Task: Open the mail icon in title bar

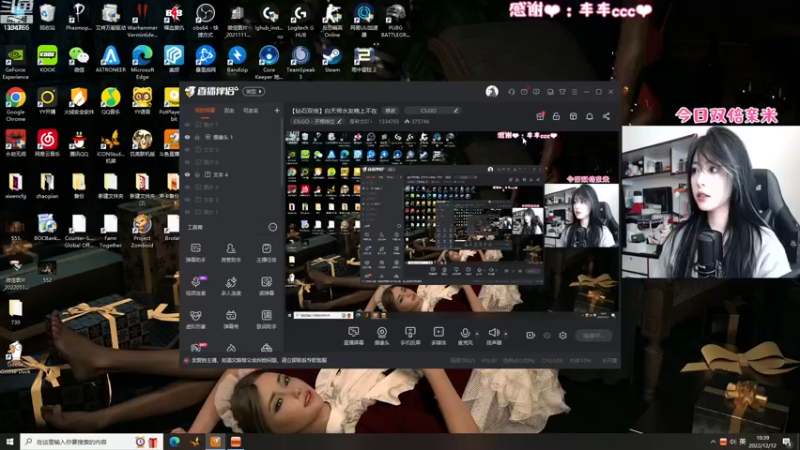Action: [x=524, y=92]
